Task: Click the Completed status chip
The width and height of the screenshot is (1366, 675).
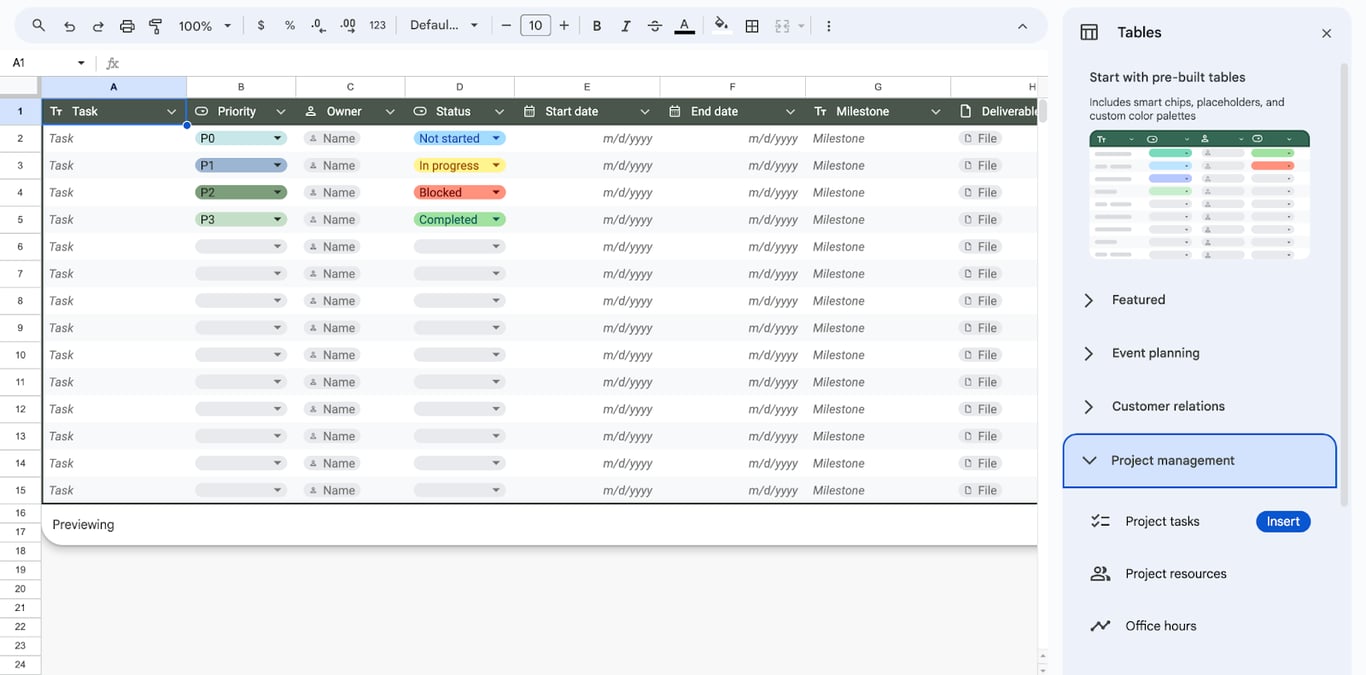Action: [459, 220]
